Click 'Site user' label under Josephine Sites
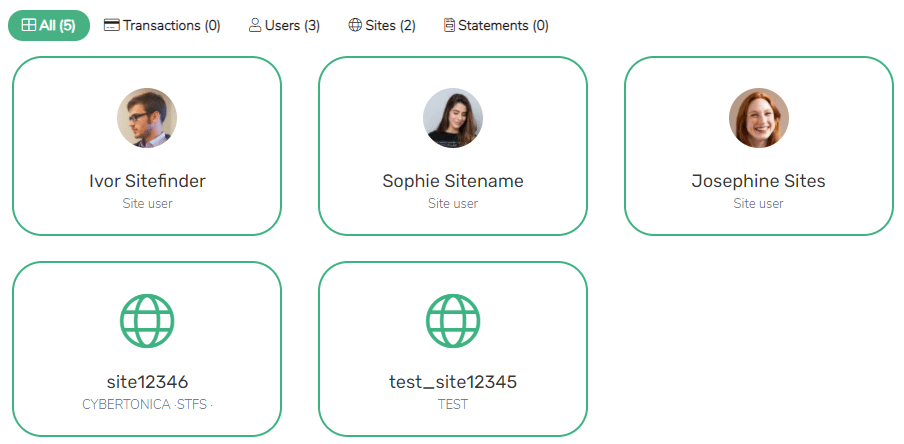Viewport: 904px width, 444px height. point(759,204)
